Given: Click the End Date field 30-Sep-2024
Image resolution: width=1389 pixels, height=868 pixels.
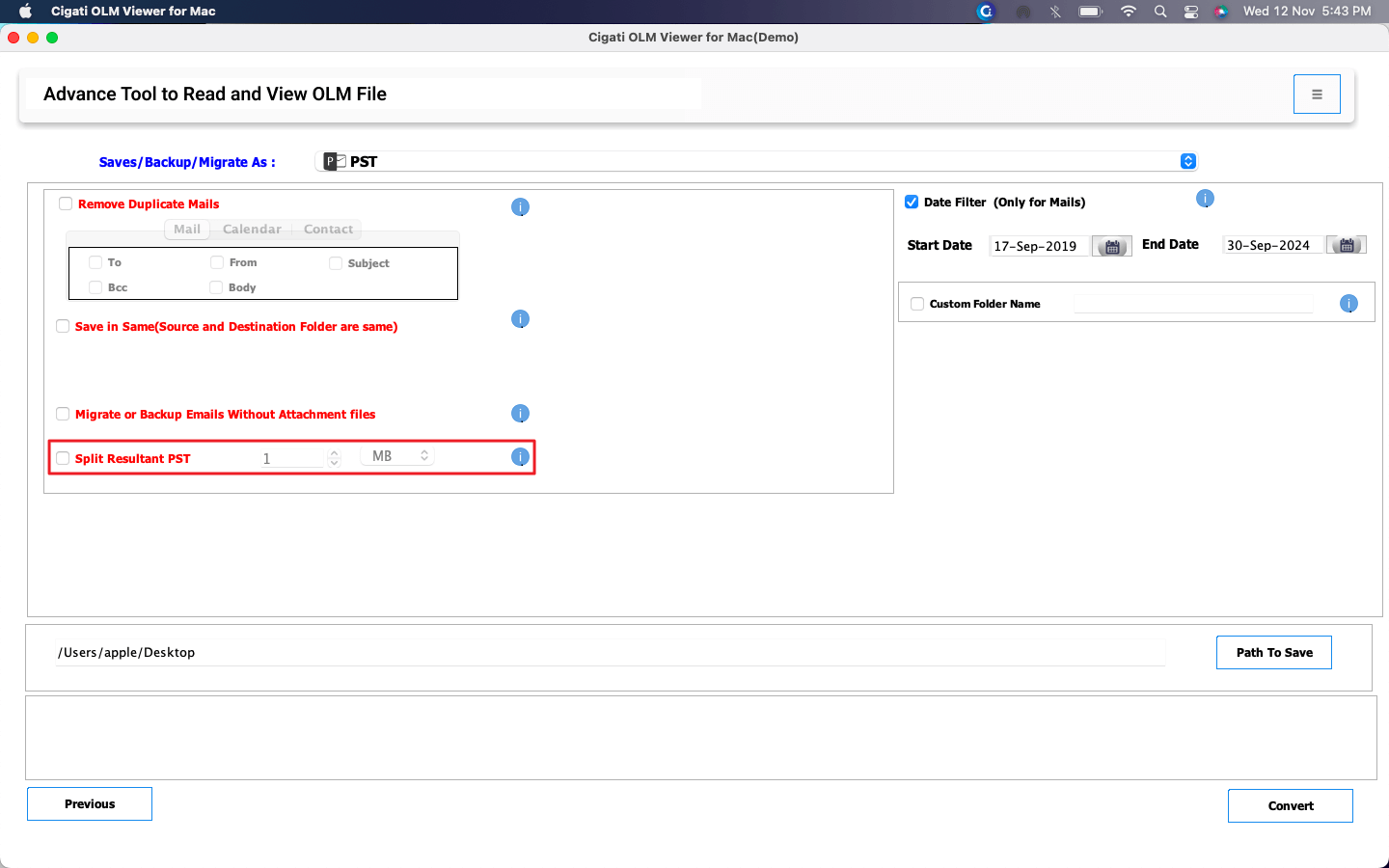Looking at the screenshot, I should [x=1273, y=245].
